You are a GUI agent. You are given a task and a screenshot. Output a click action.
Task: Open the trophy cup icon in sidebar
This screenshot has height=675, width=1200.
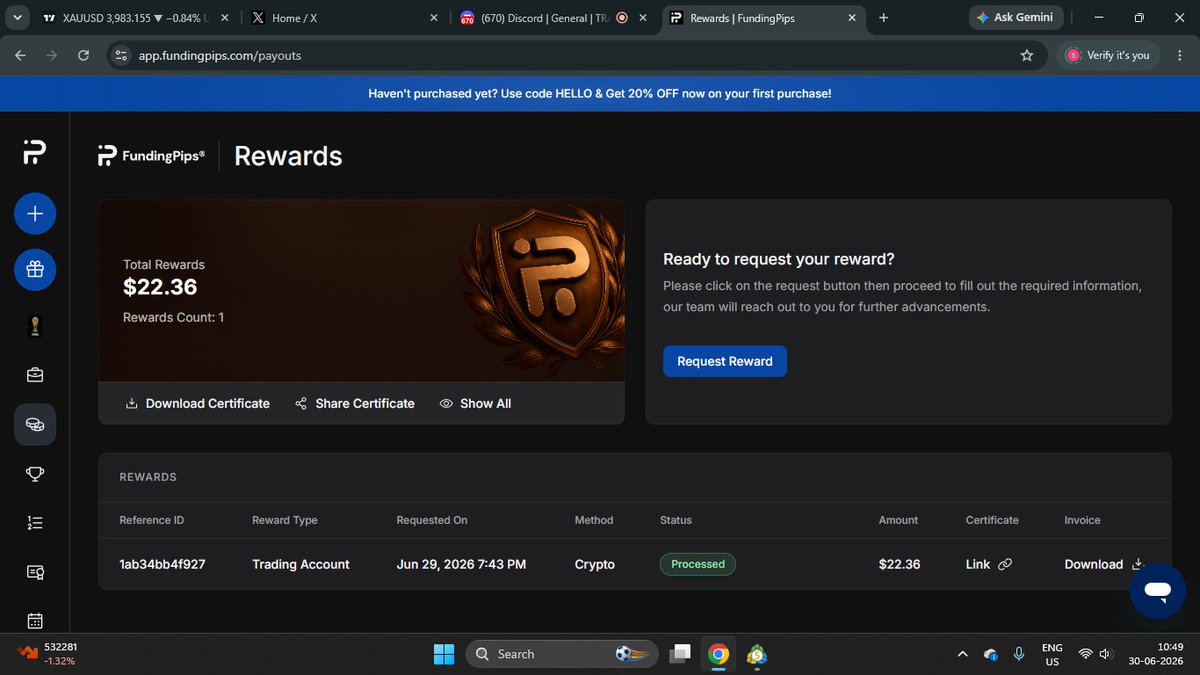pyautogui.click(x=35, y=473)
